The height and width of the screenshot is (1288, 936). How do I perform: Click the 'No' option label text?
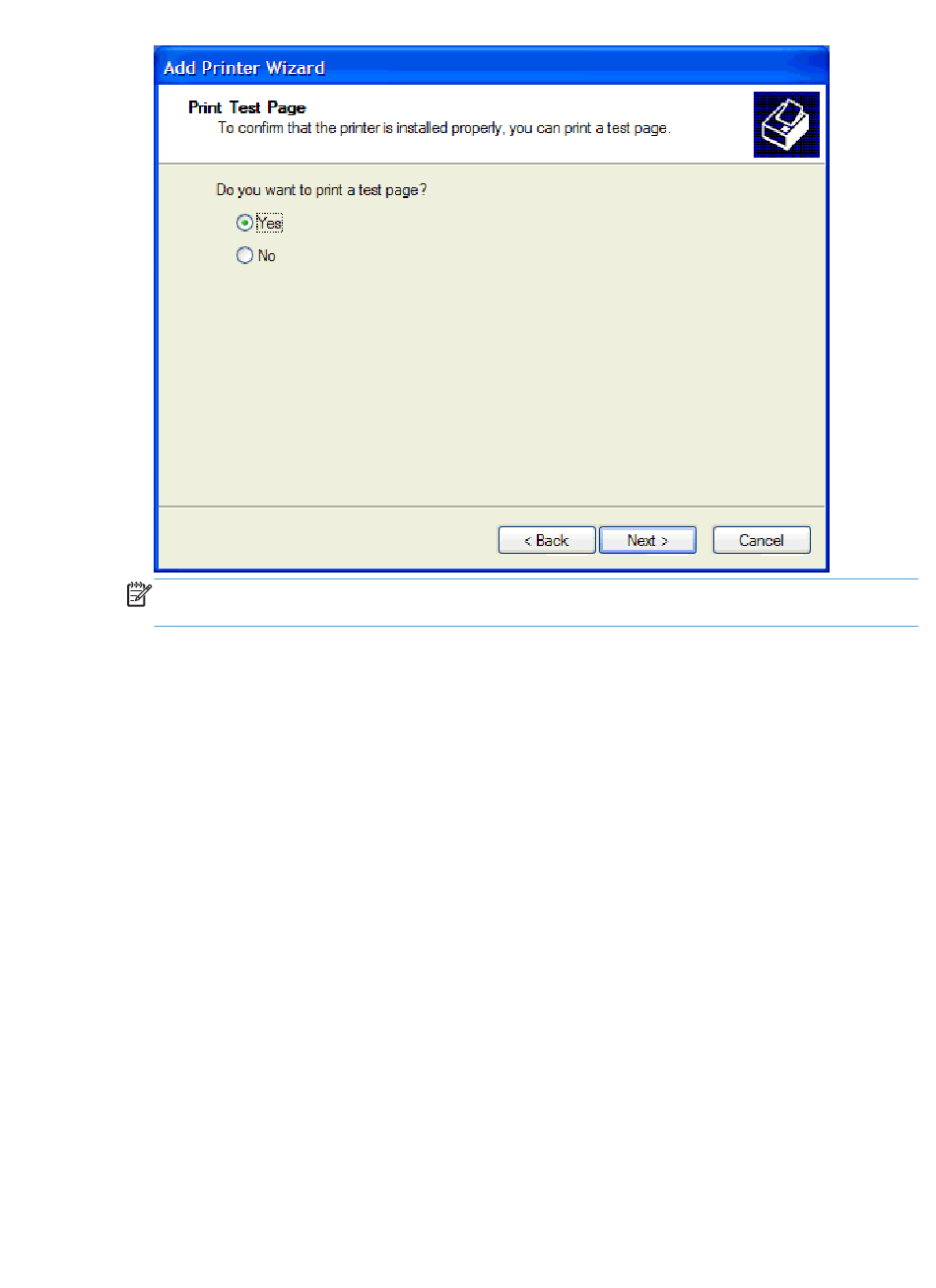267,256
